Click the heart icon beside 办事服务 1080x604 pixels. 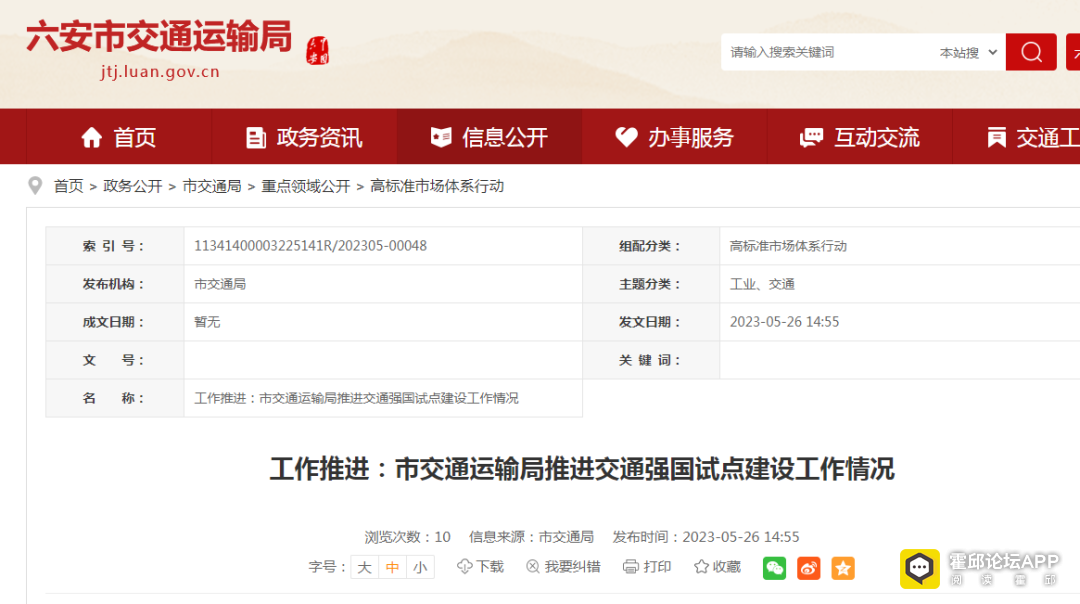626,137
